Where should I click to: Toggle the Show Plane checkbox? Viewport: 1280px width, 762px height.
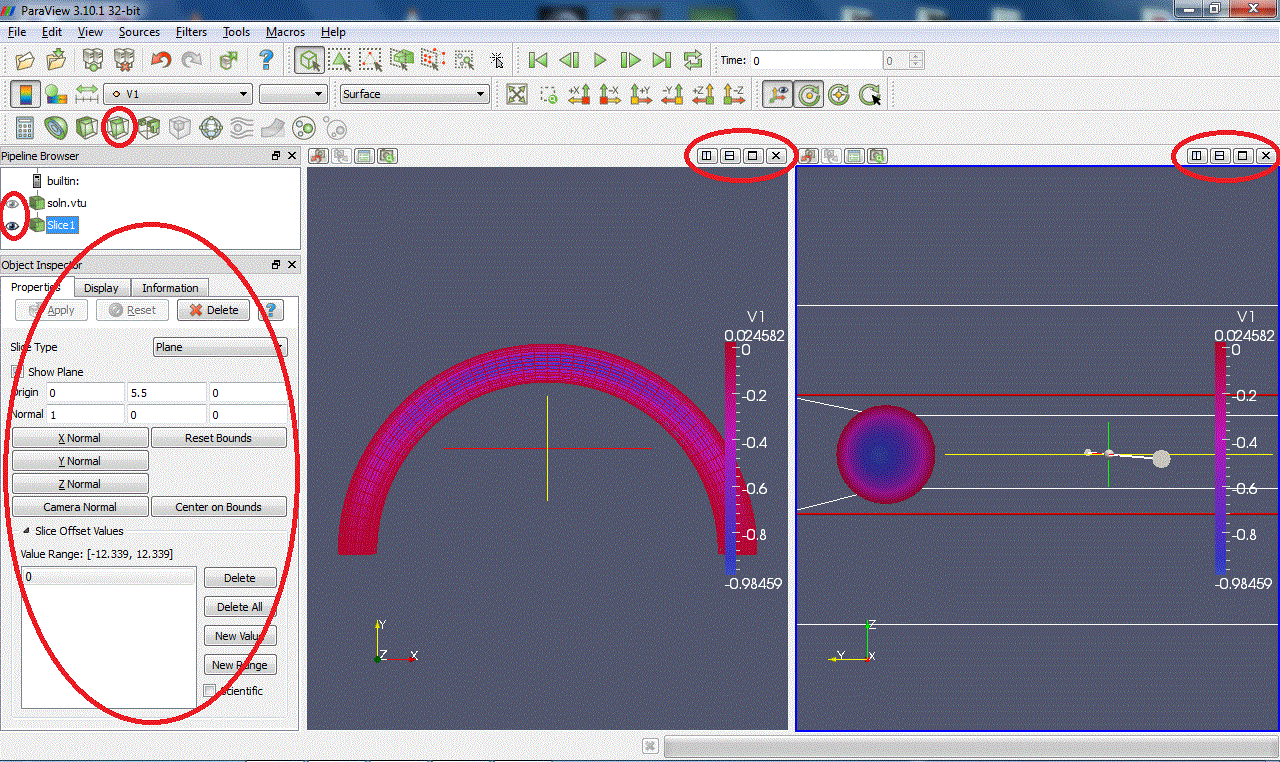pos(17,372)
